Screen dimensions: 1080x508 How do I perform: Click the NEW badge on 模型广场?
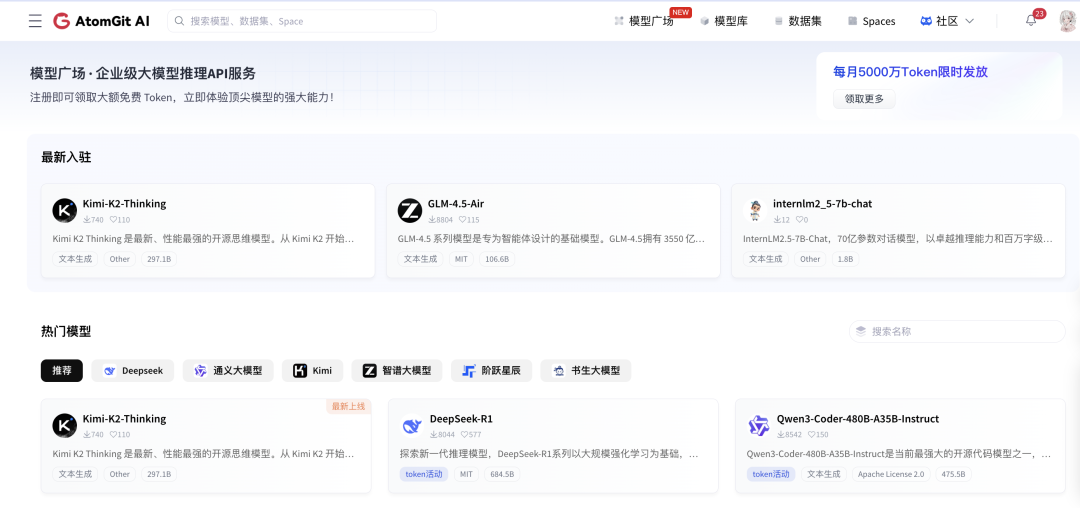tap(681, 12)
